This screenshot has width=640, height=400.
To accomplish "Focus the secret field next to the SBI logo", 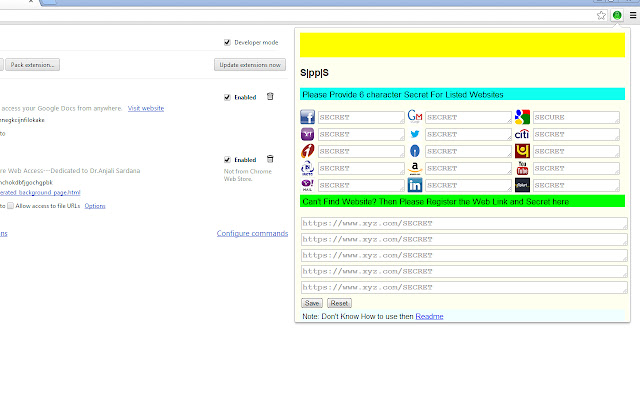I will (x=469, y=151).
